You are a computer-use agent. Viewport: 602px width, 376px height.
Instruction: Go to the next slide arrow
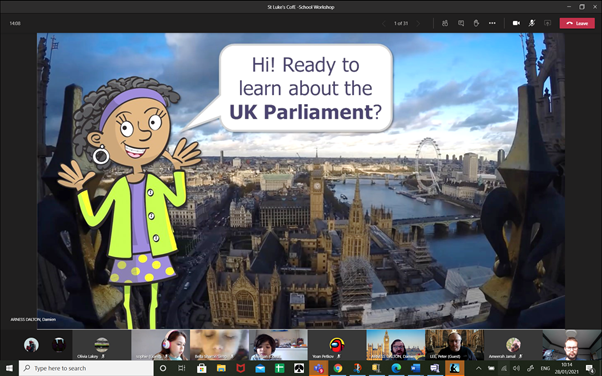point(418,23)
